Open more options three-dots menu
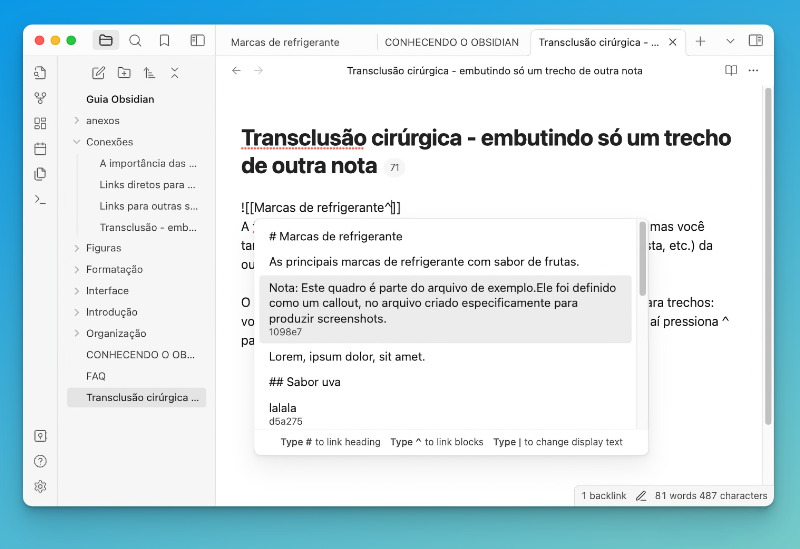The width and height of the screenshot is (800, 549). coord(754,70)
